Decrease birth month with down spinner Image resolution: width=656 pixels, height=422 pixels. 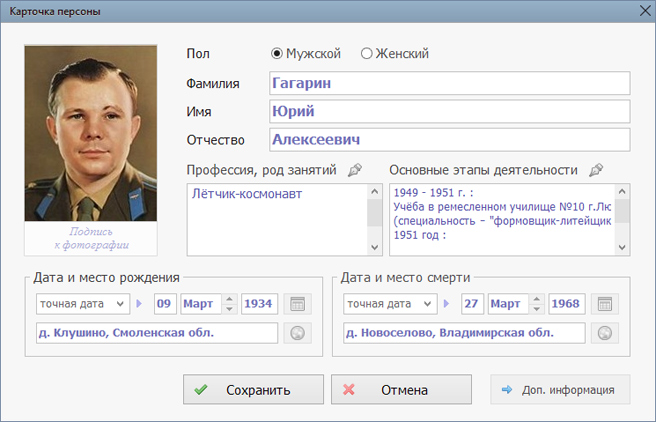coord(229,309)
